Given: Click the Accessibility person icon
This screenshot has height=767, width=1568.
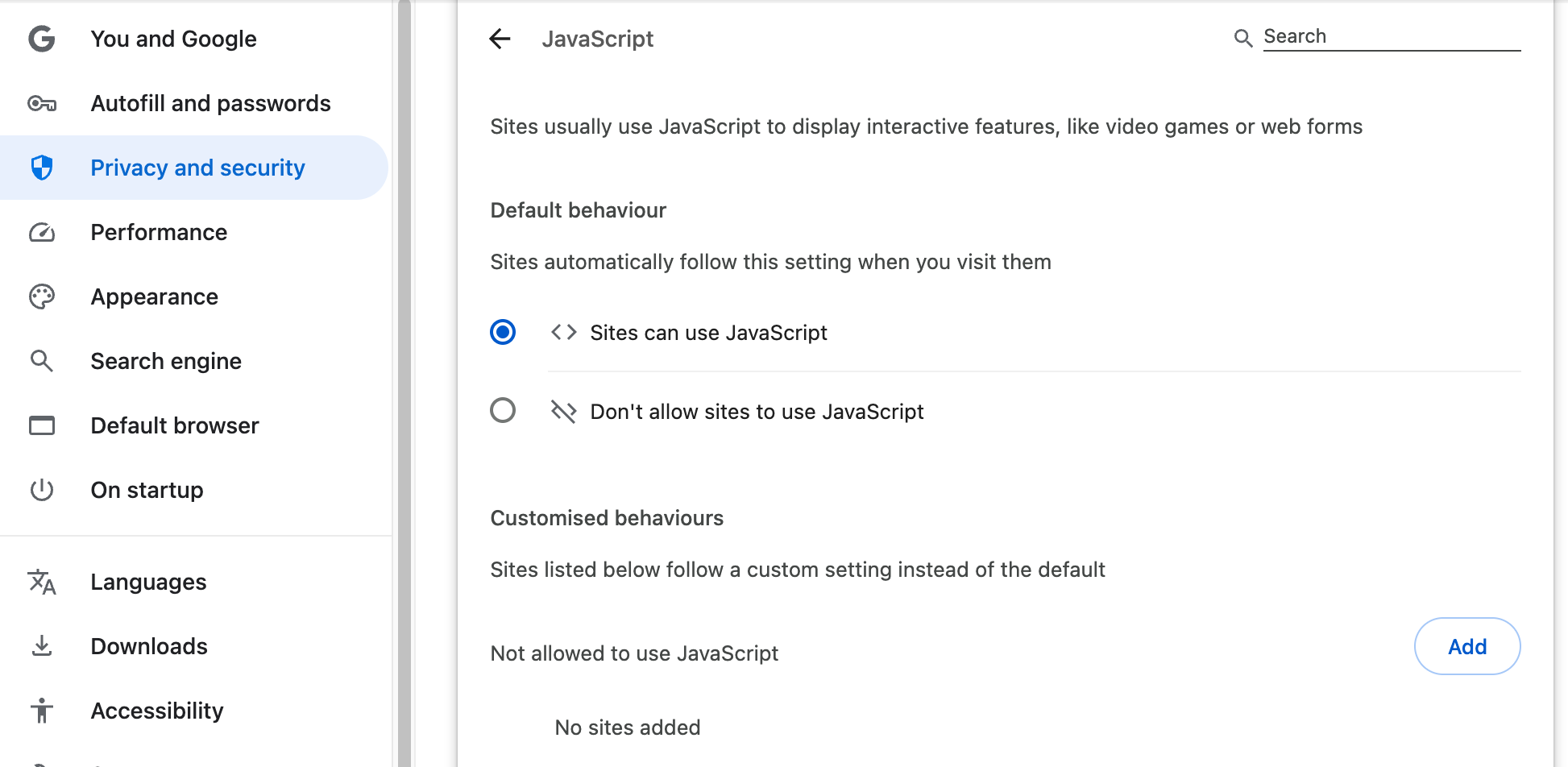Looking at the screenshot, I should 41,711.
